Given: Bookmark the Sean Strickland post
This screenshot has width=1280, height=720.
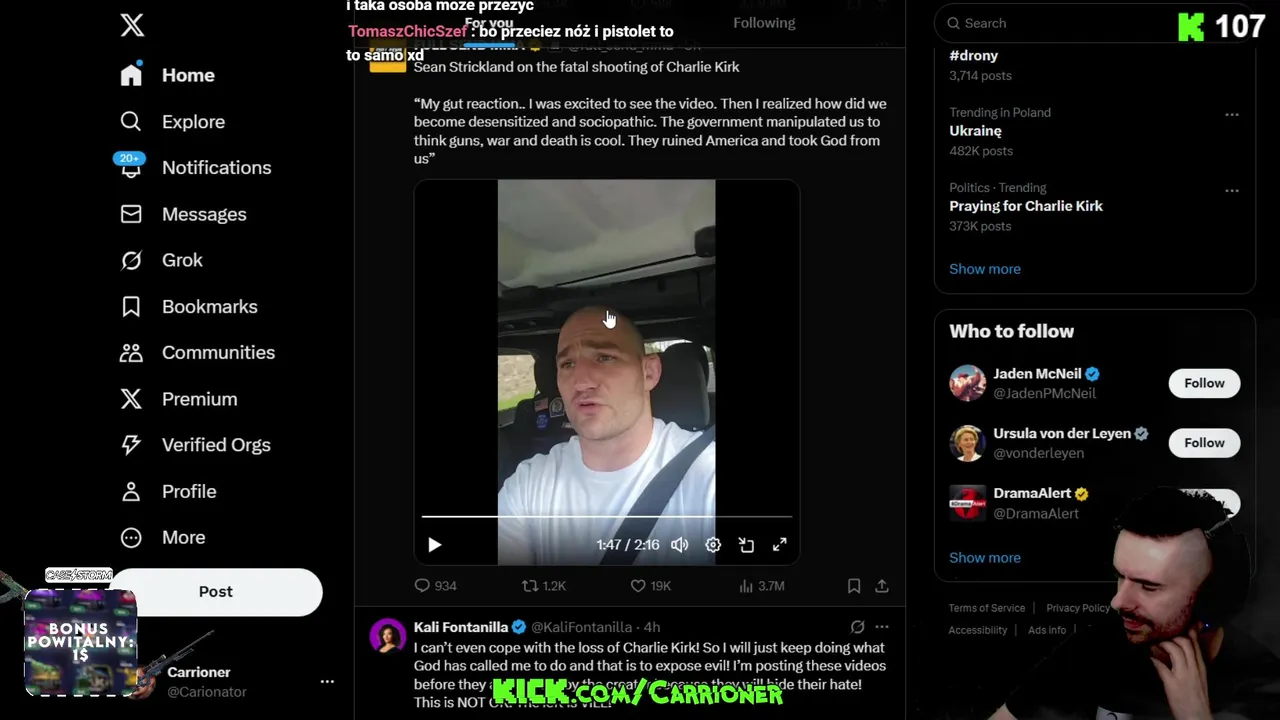Looking at the screenshot, I should coord(854,586).
